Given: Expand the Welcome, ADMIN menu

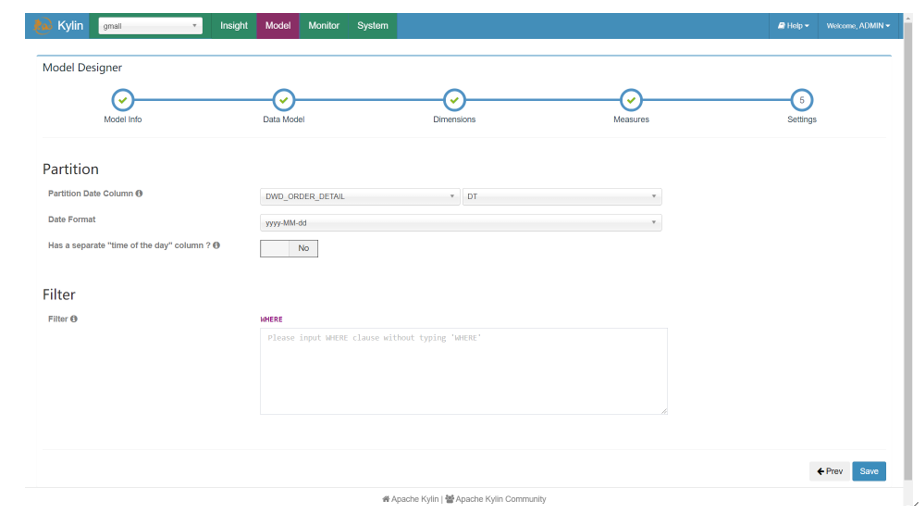Looking at the screenshot, I should click(x=858, y=26).
